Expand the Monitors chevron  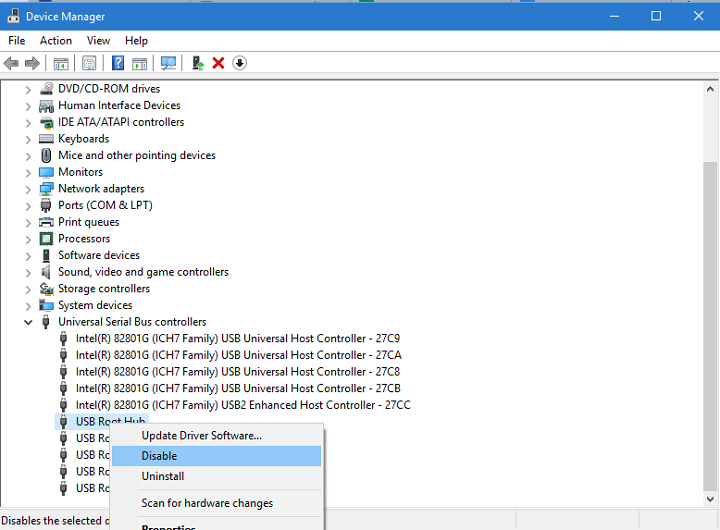pos(28,173)
